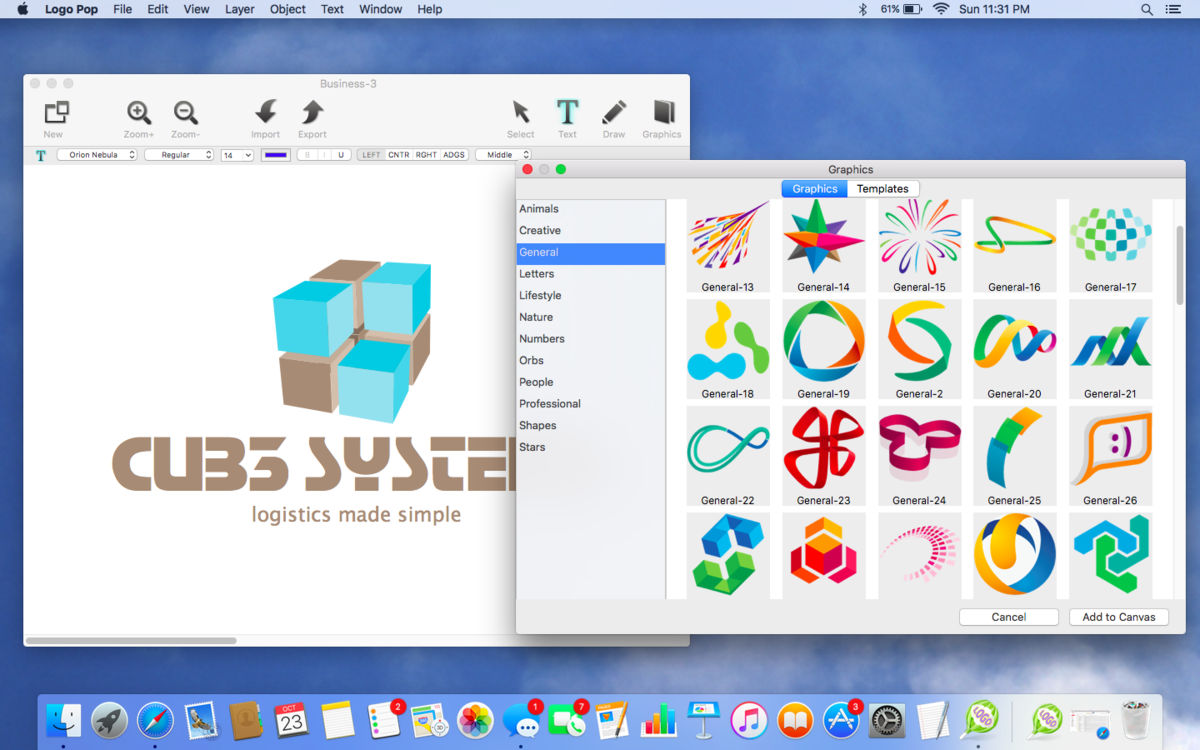1200x750 pixels.
Task: Select the General-19 graphic thumbnail
Action: 823,342
